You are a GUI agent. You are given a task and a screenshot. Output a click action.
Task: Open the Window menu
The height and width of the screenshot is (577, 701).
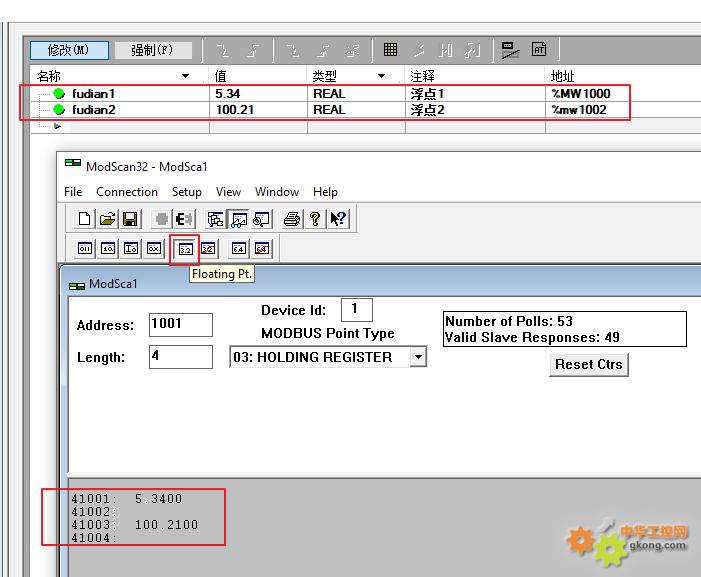(x=277, y=192)
